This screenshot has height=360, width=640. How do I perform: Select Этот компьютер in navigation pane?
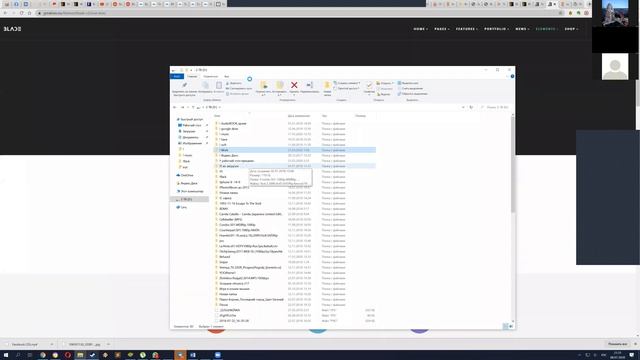[x=190, y=191]
